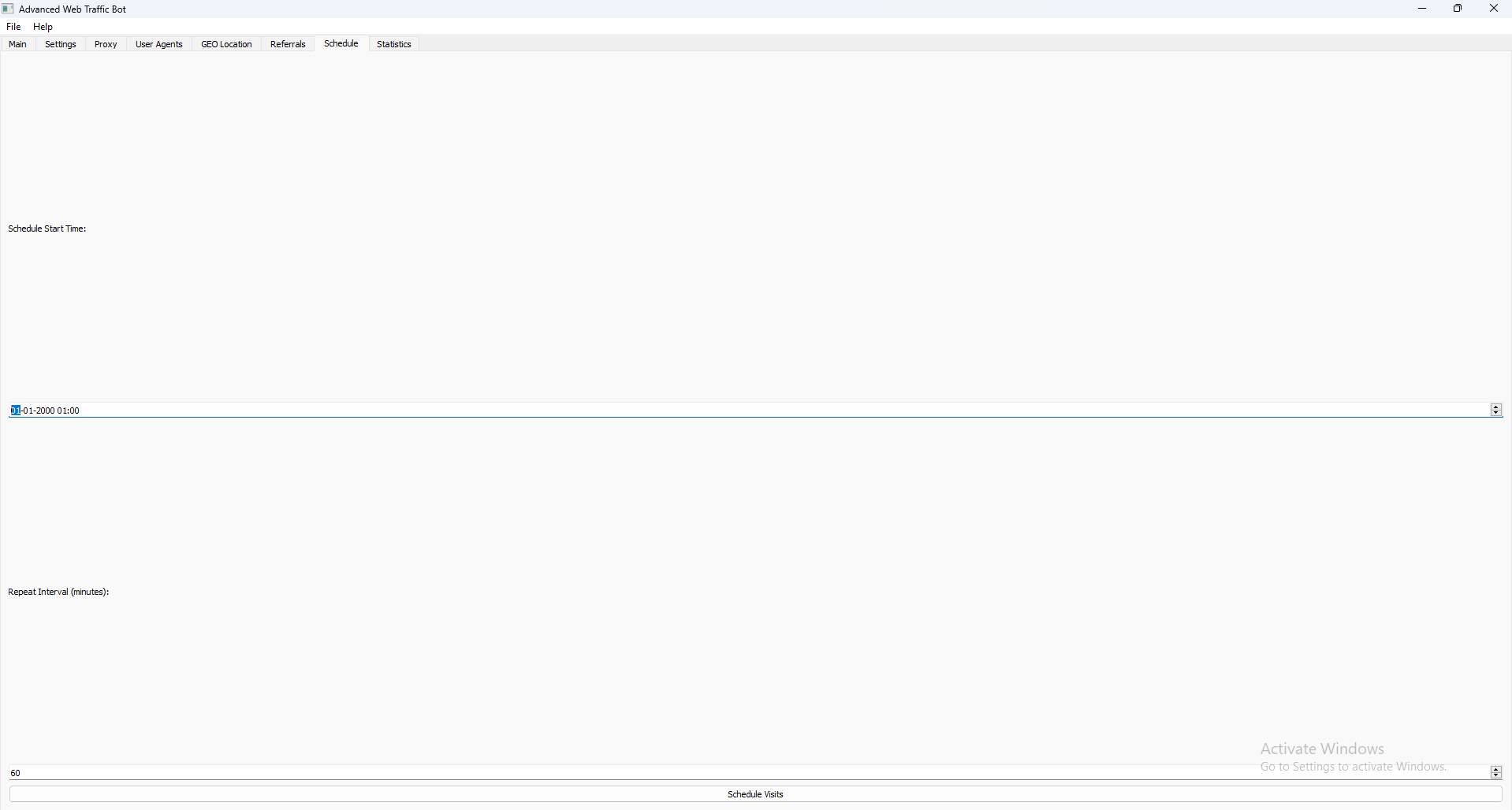Click the Advanced Web Traffic Bot app icon
The image size is (1512, 810).
click(8, 9)
